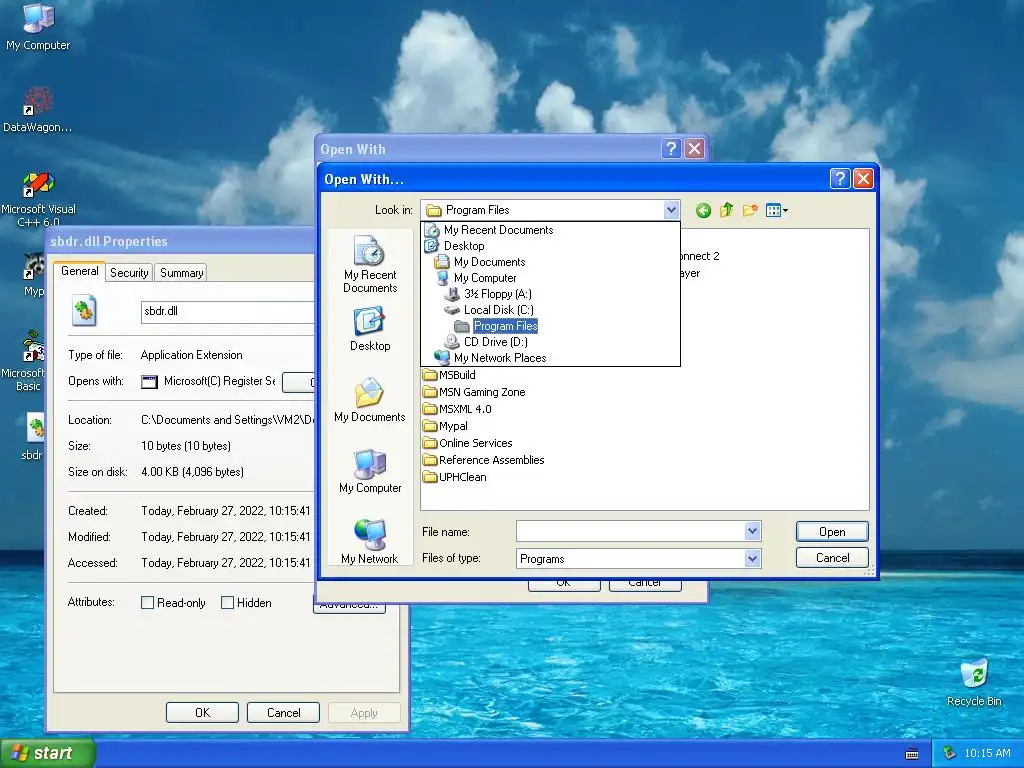Screen dimensions: 1024x768
Task: Create a new folder icon
Action: (750, 210)
